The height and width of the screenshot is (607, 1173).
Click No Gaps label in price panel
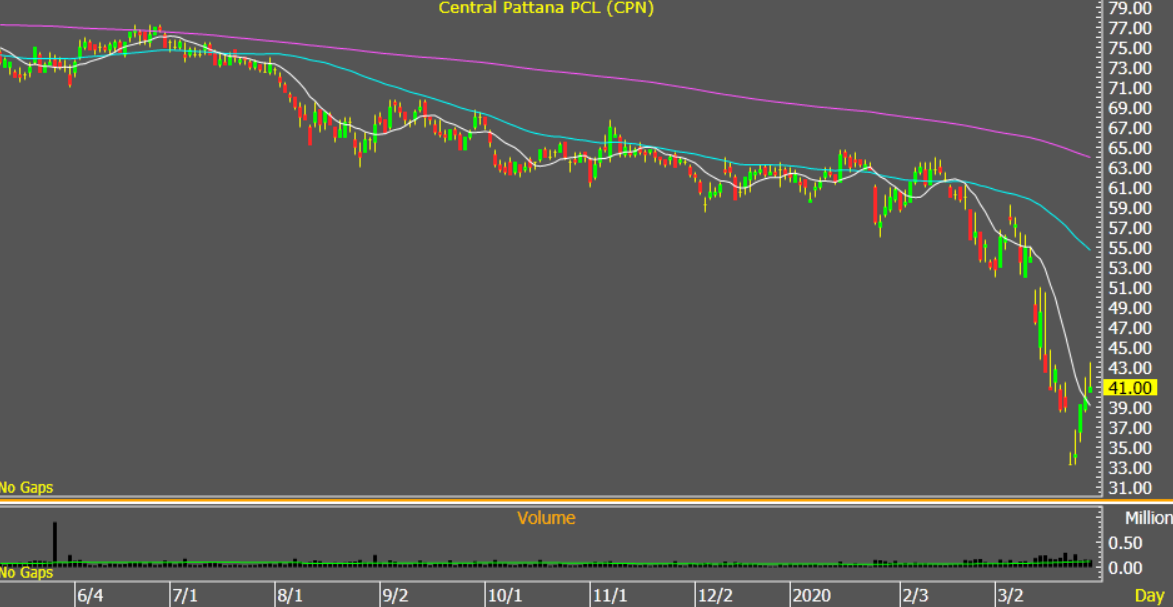coord(27,487)
